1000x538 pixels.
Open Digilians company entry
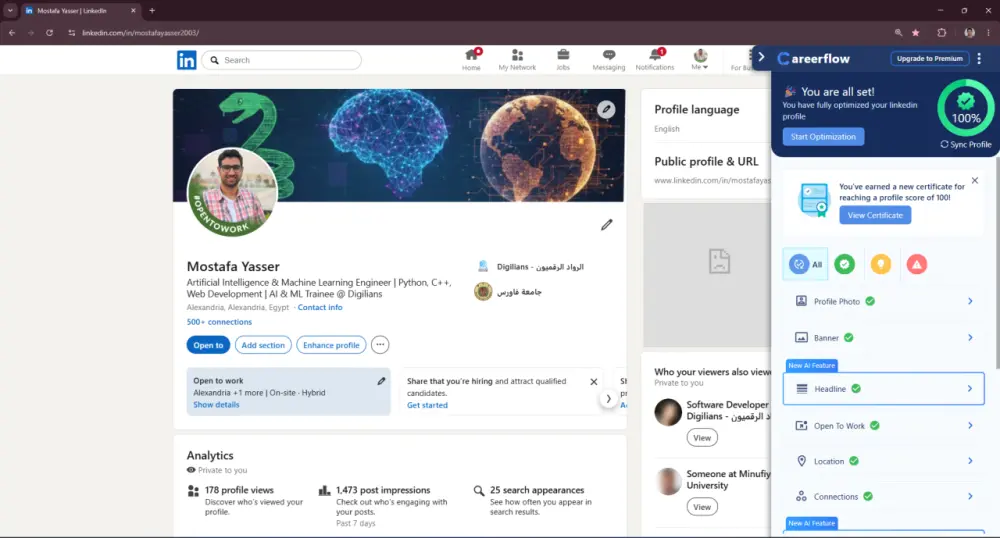[531, 266]
